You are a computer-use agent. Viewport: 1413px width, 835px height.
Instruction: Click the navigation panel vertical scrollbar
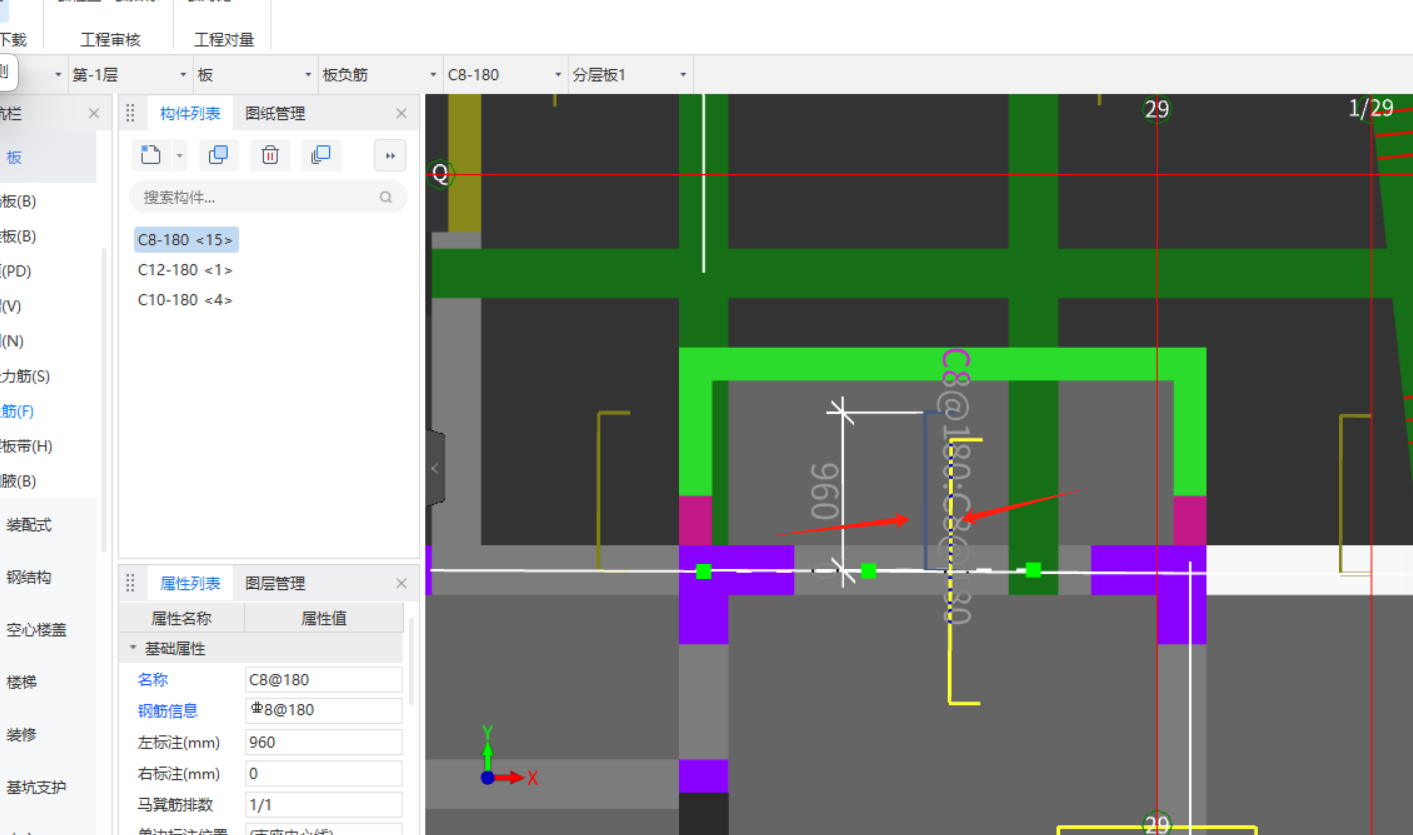click(104, 400)
